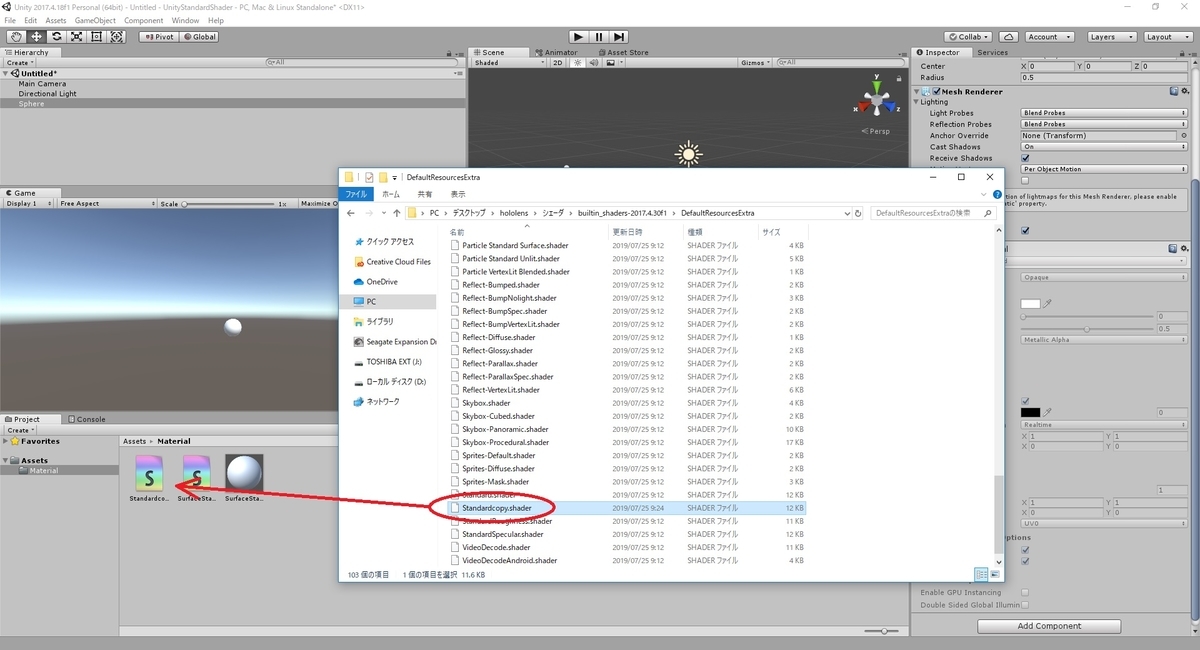The height and width of the screenshot is (650, 1200).
Task: Select the Move tool in Unity toolbar
Action: (36, 37)
